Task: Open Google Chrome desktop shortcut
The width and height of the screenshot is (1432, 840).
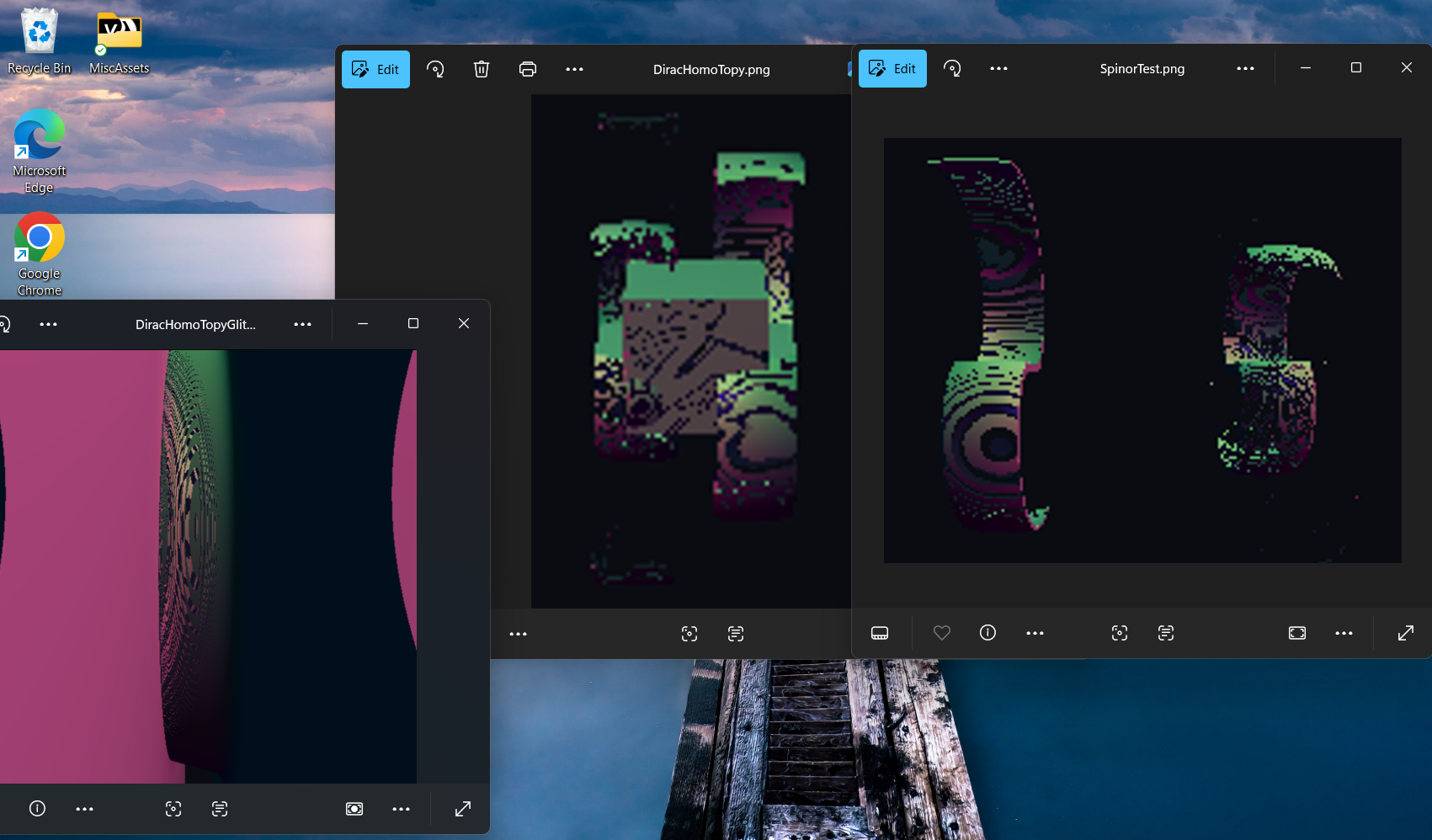Action: (x=40, y=254)
